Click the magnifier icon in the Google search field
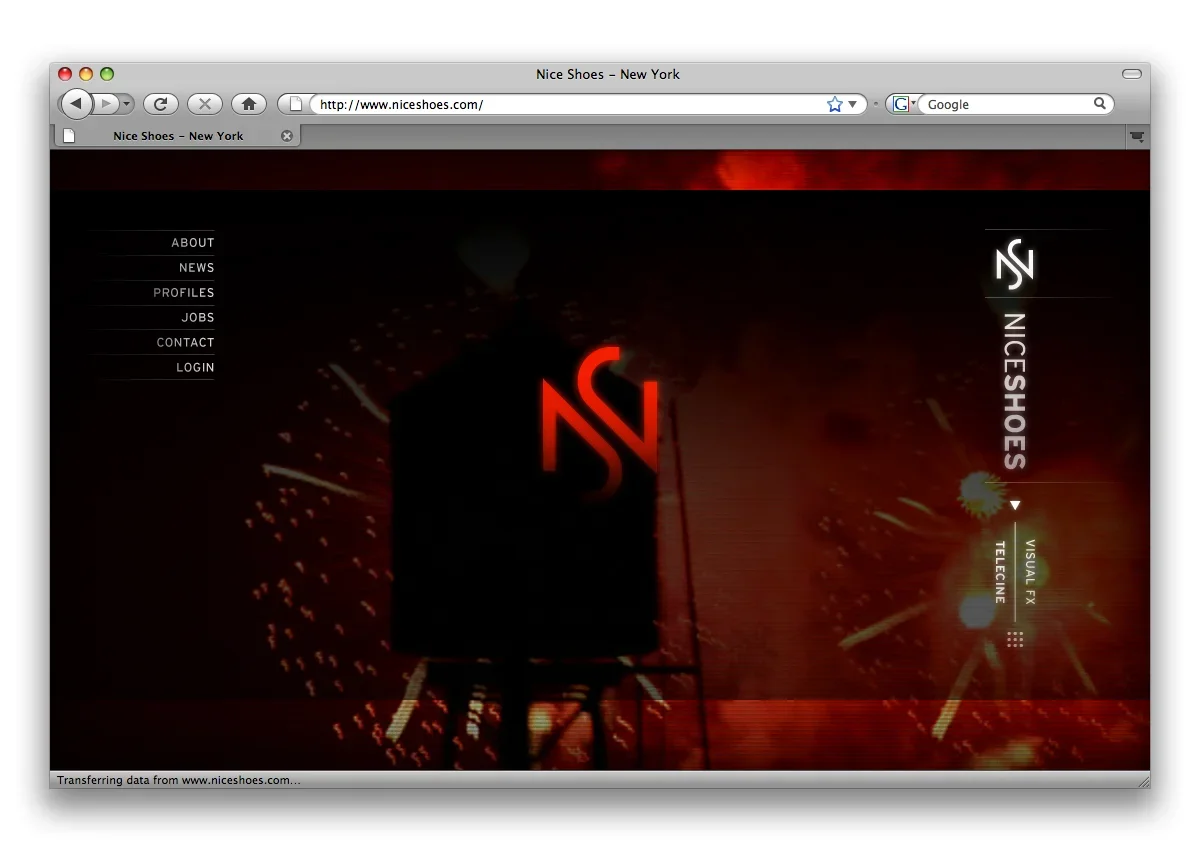The height and width of the screenshot is (850, 1200). [1100, 103]
